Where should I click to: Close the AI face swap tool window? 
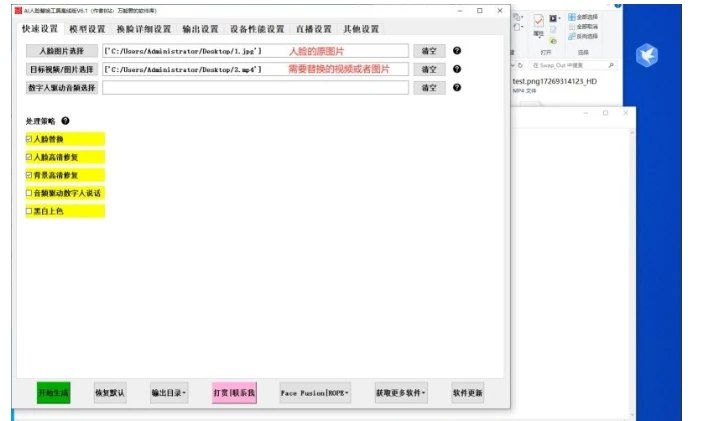[x=500, y=11]
